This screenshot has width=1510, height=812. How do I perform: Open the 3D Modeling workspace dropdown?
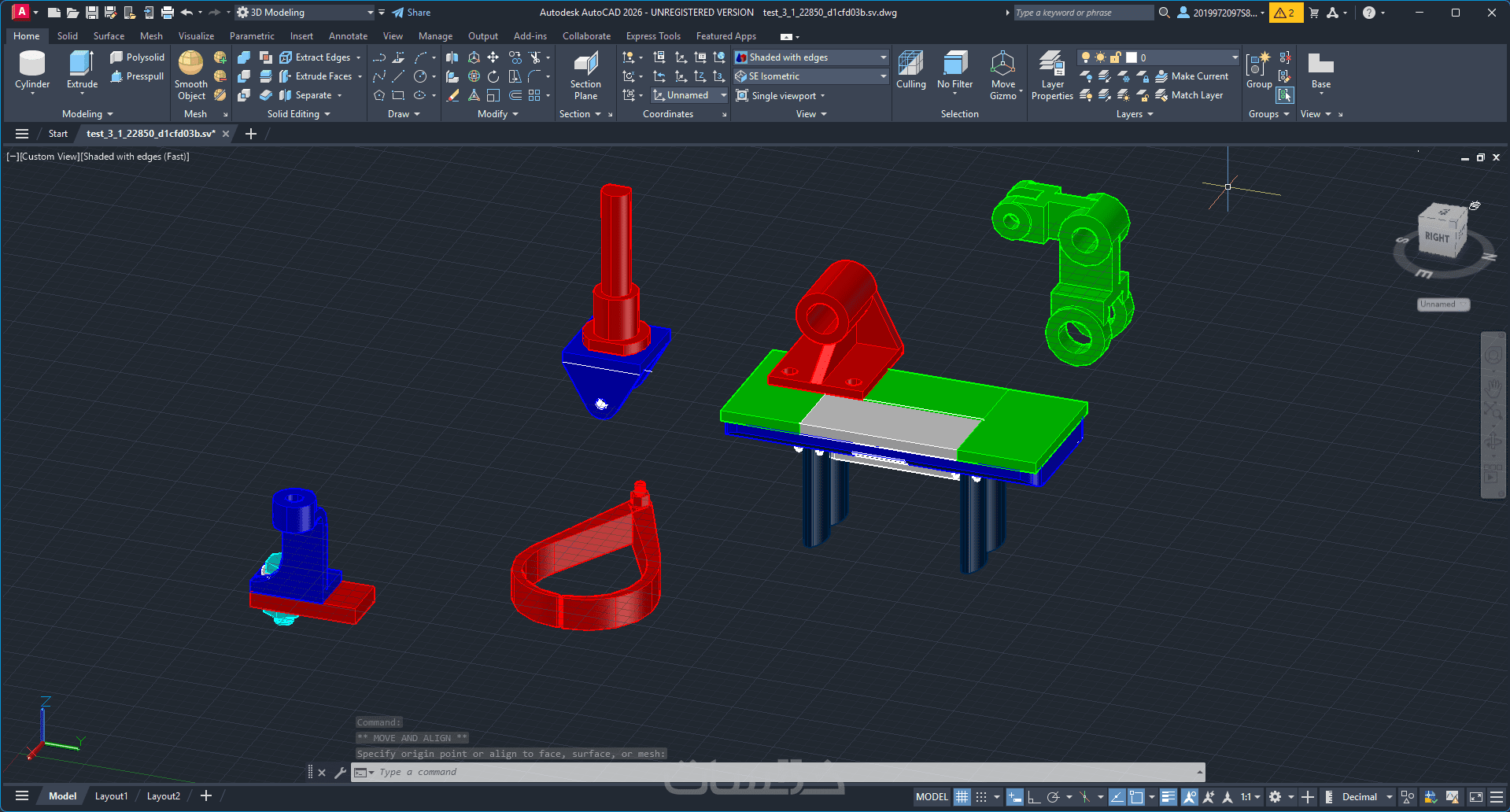point(305,13)
